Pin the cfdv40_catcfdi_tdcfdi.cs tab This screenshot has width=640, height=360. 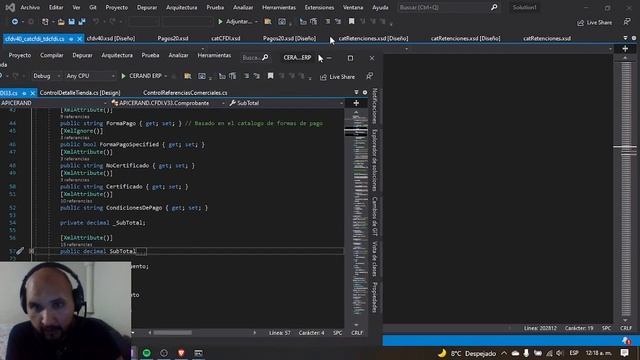click(x=71, y=39)
